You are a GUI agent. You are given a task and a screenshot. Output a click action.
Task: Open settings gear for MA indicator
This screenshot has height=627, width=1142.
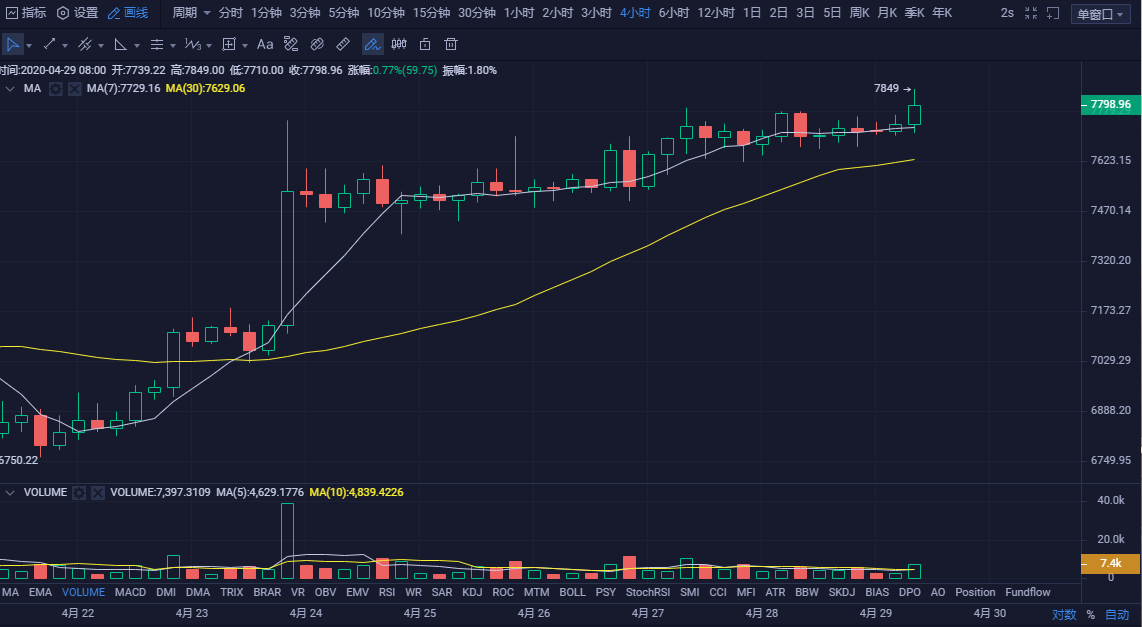[x=56, y=89]
